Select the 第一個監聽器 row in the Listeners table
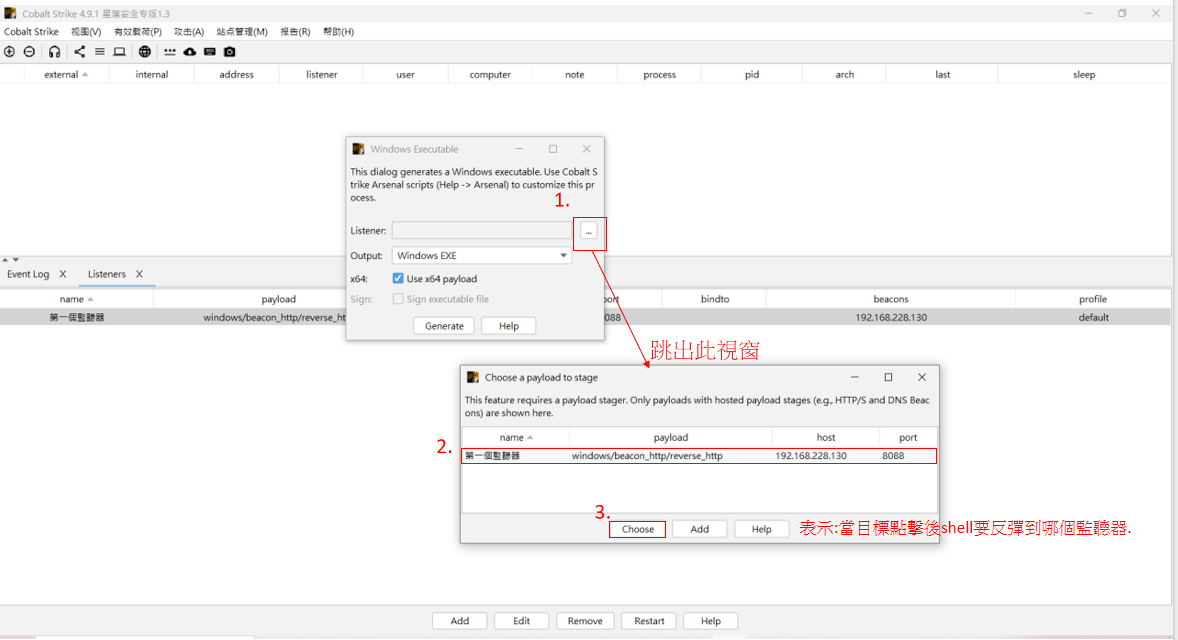Viewport: 1178px width, 640px height. [x=585, y=318]
